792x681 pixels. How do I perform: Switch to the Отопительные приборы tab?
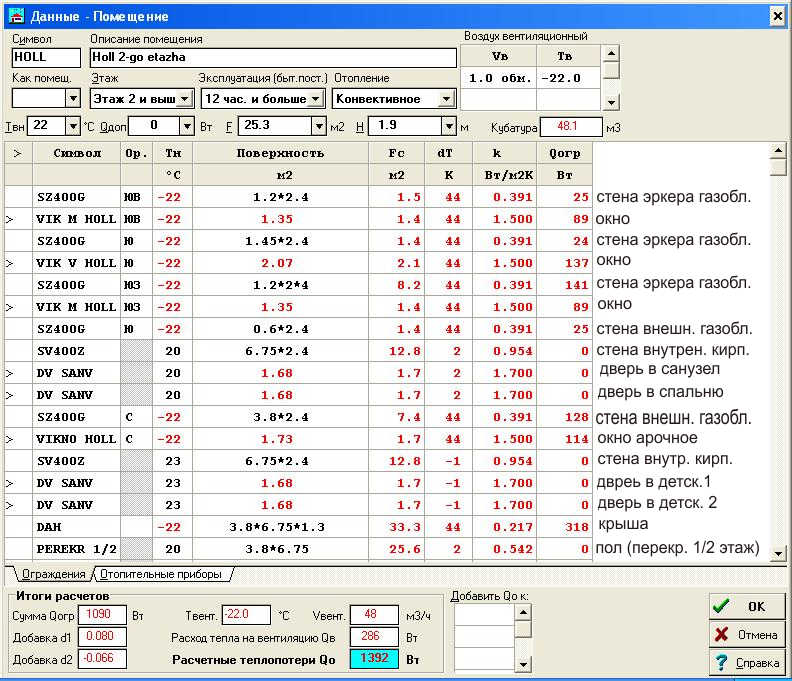[x=161, y=574]
